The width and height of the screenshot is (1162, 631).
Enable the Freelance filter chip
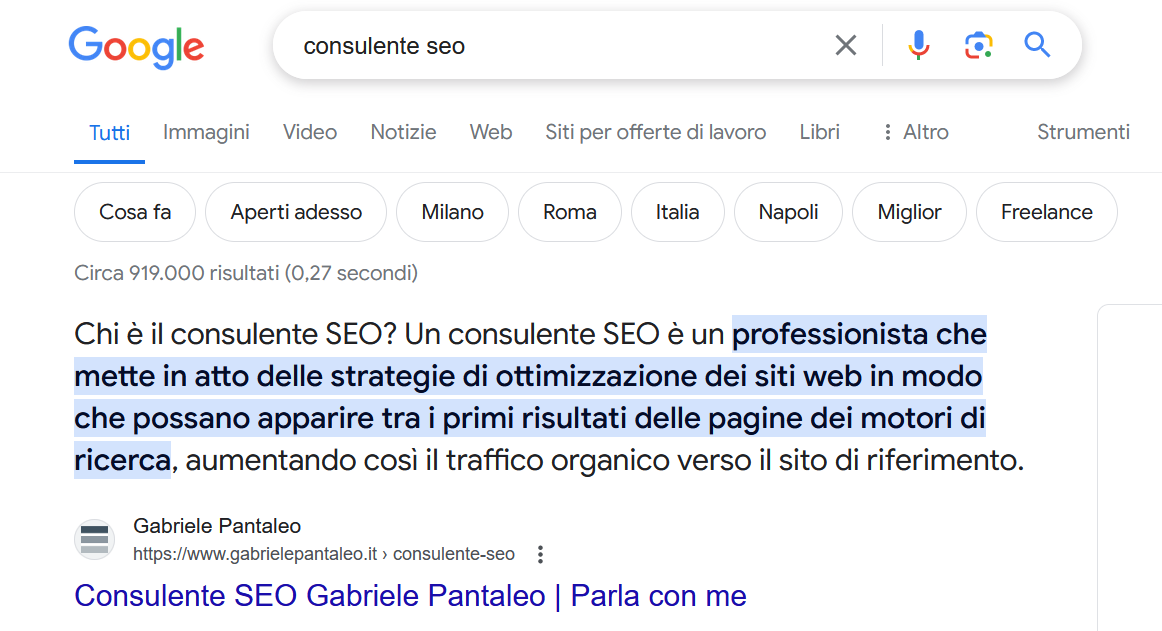[1046, 211]
